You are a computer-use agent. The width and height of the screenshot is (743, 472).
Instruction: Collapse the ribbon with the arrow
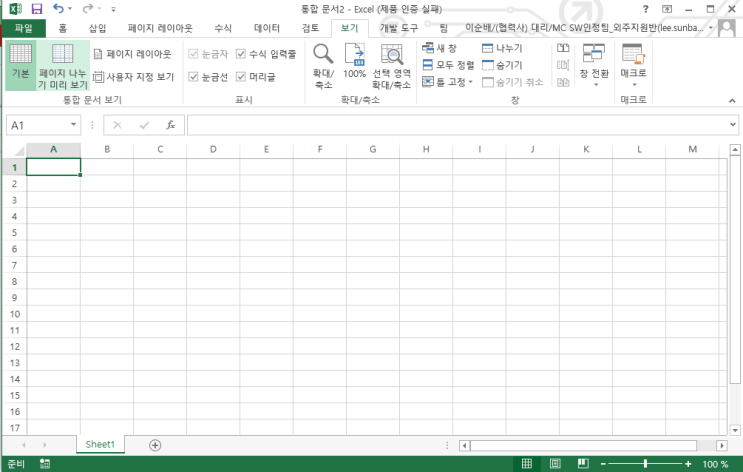[x=732, y=100]
